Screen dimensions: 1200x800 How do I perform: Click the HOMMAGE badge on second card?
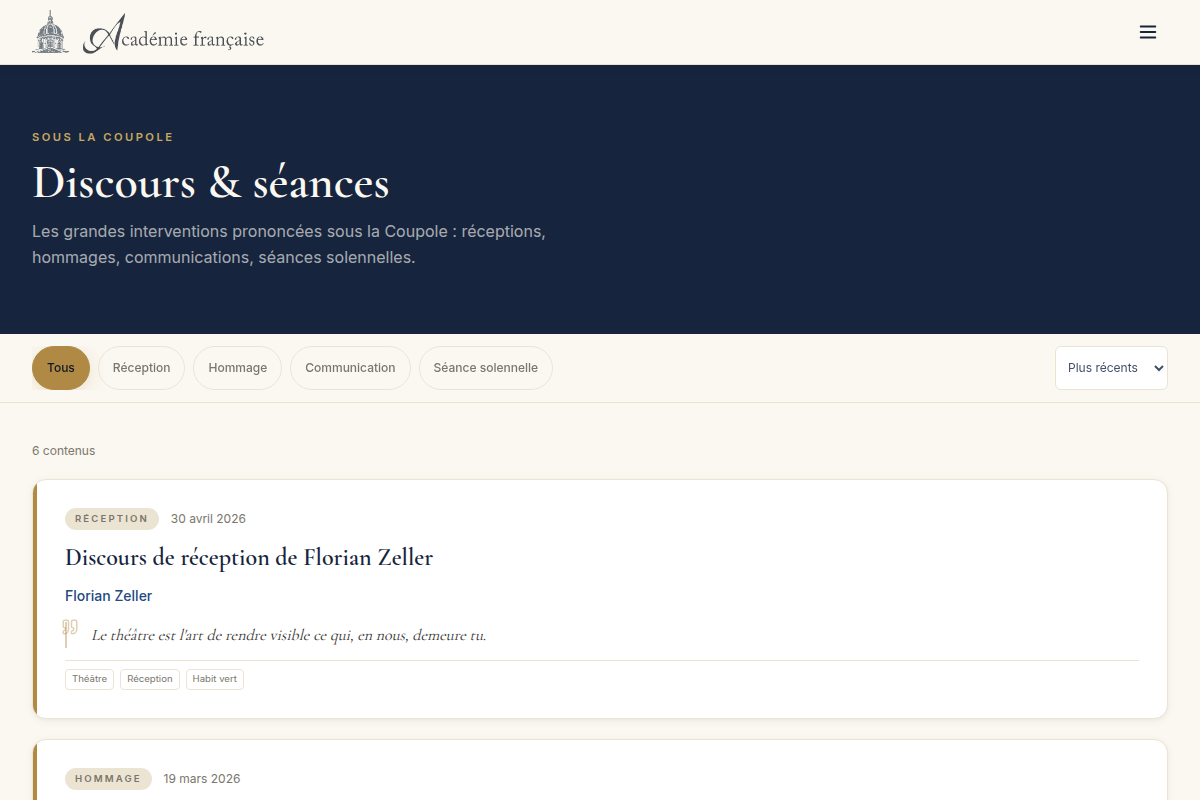pos(108,779)
